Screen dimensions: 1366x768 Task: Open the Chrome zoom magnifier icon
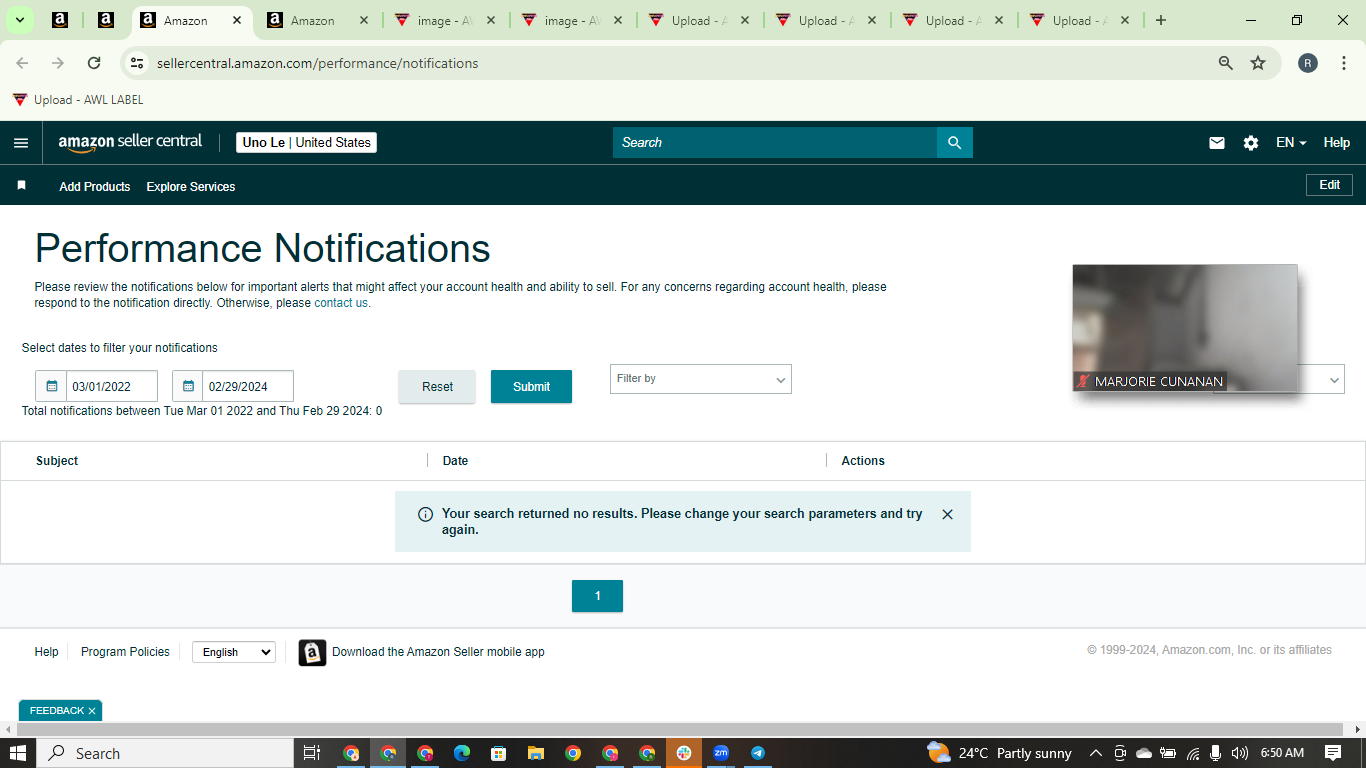pyautogui.click(x=1226, y=63)
